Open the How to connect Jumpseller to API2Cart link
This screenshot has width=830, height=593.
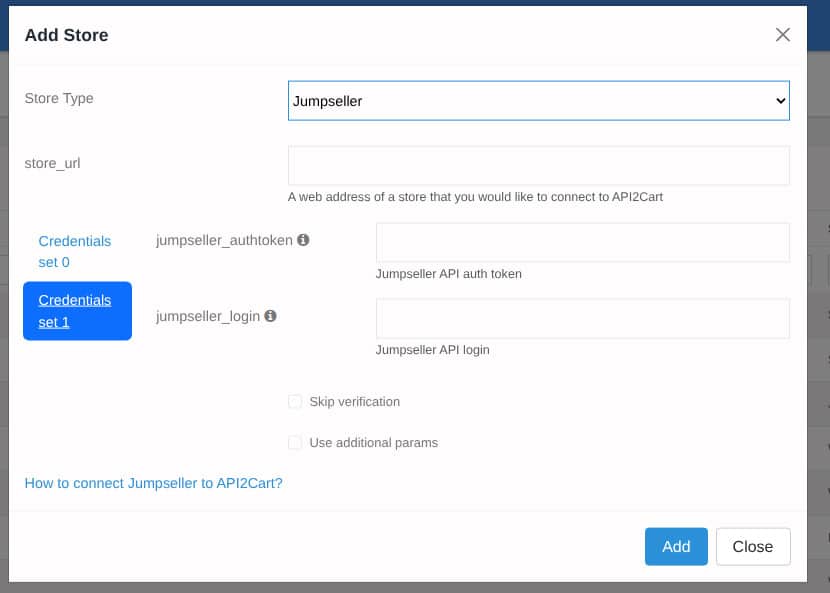point(152,482)
